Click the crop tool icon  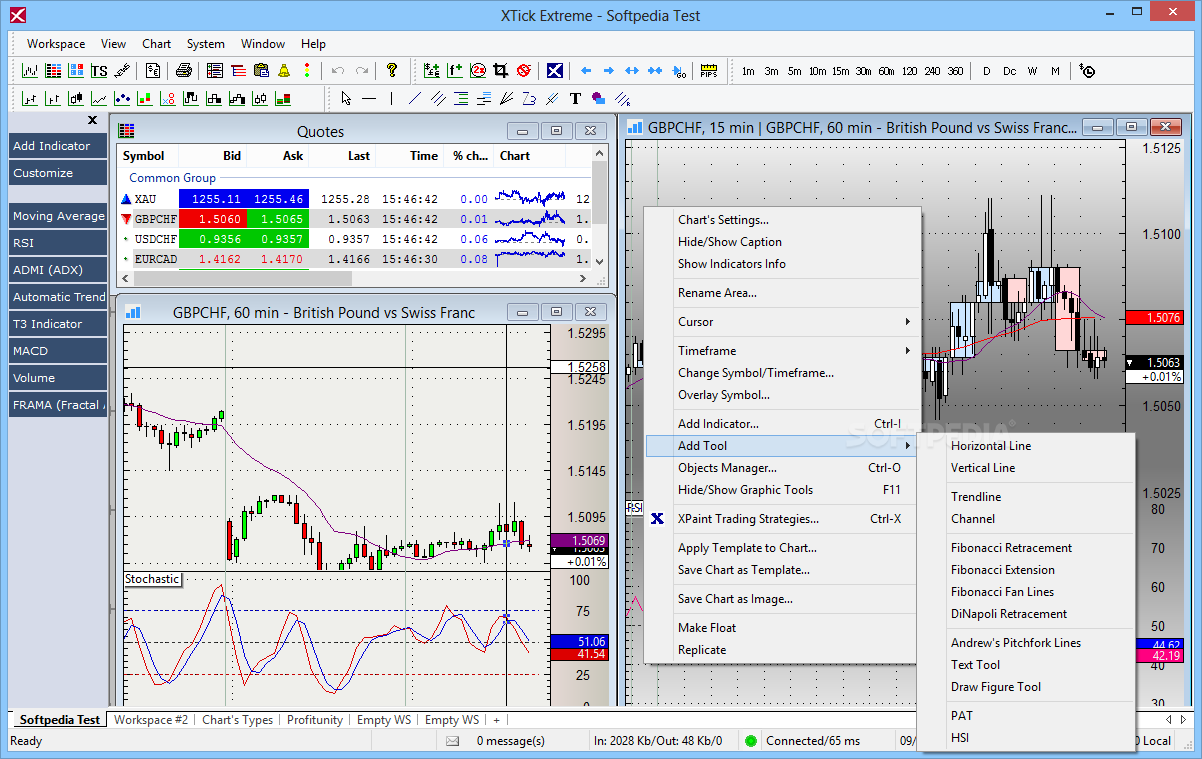click(x=502, y=71)
